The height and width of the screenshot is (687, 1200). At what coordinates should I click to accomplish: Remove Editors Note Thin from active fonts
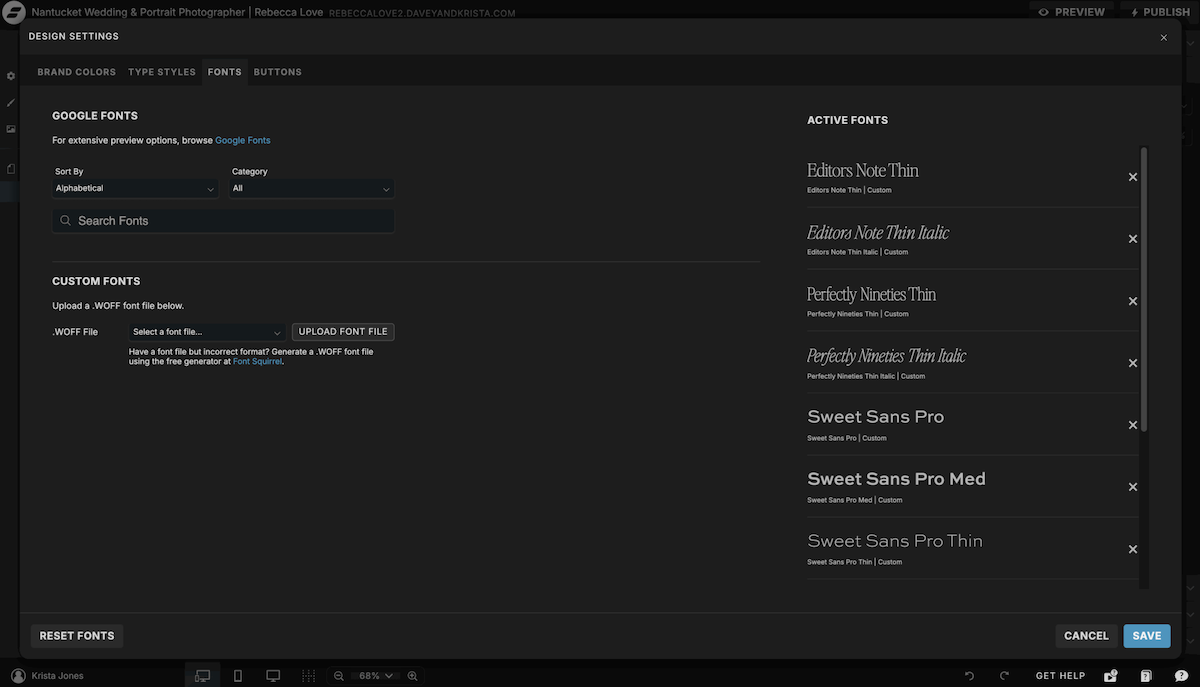tap(1133, 177)
